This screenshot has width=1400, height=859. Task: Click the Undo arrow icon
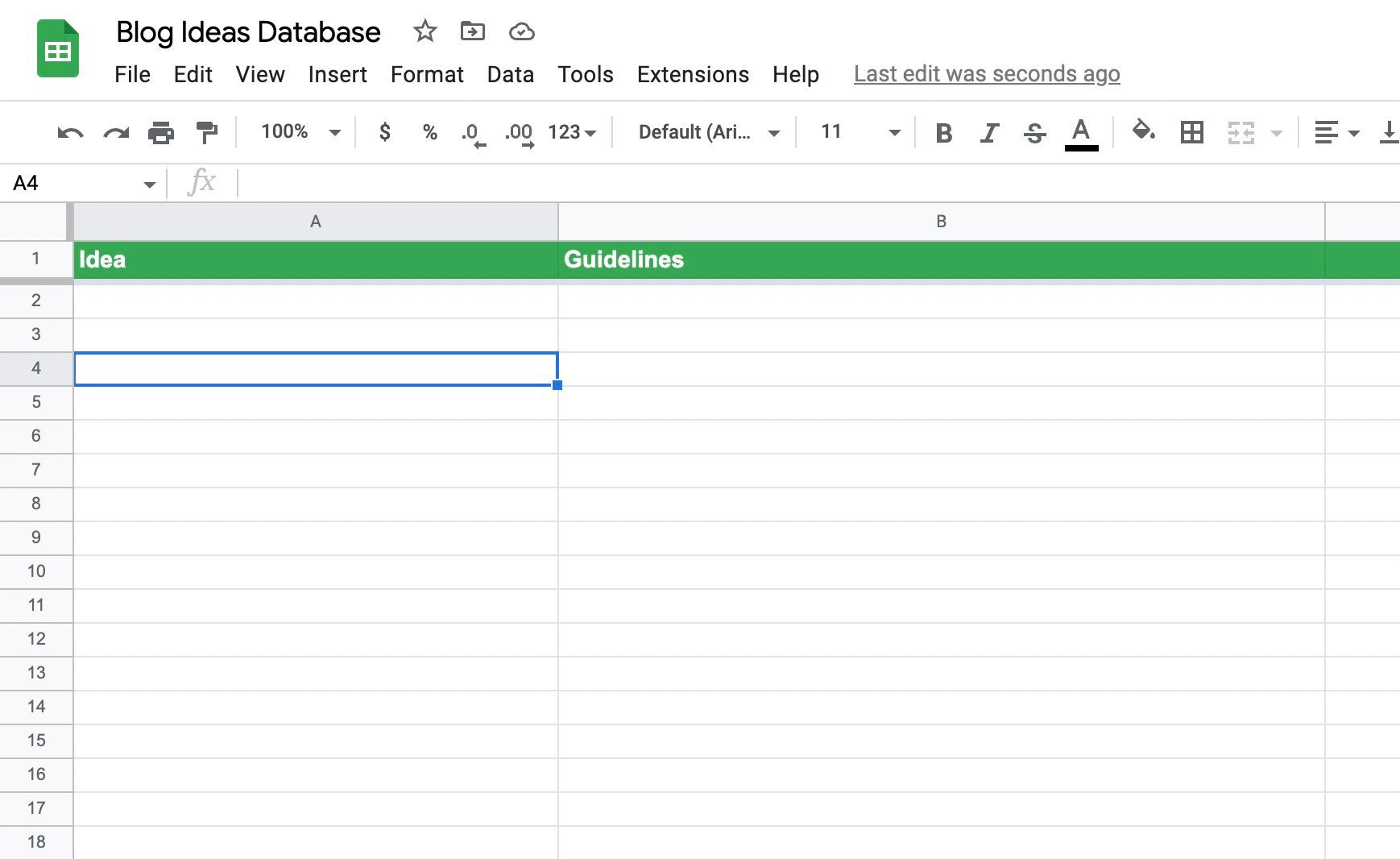70,132
